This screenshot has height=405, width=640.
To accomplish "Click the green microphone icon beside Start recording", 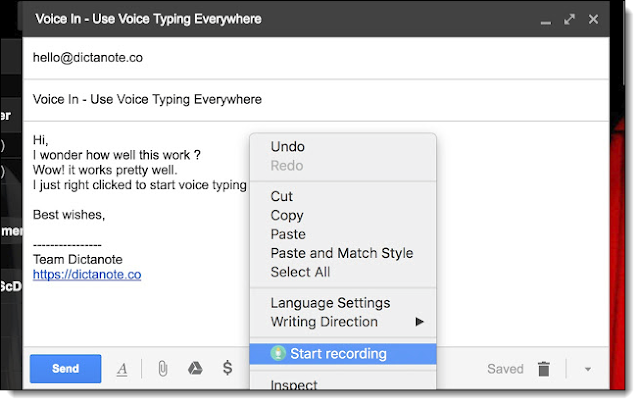I will click(281, 353).
